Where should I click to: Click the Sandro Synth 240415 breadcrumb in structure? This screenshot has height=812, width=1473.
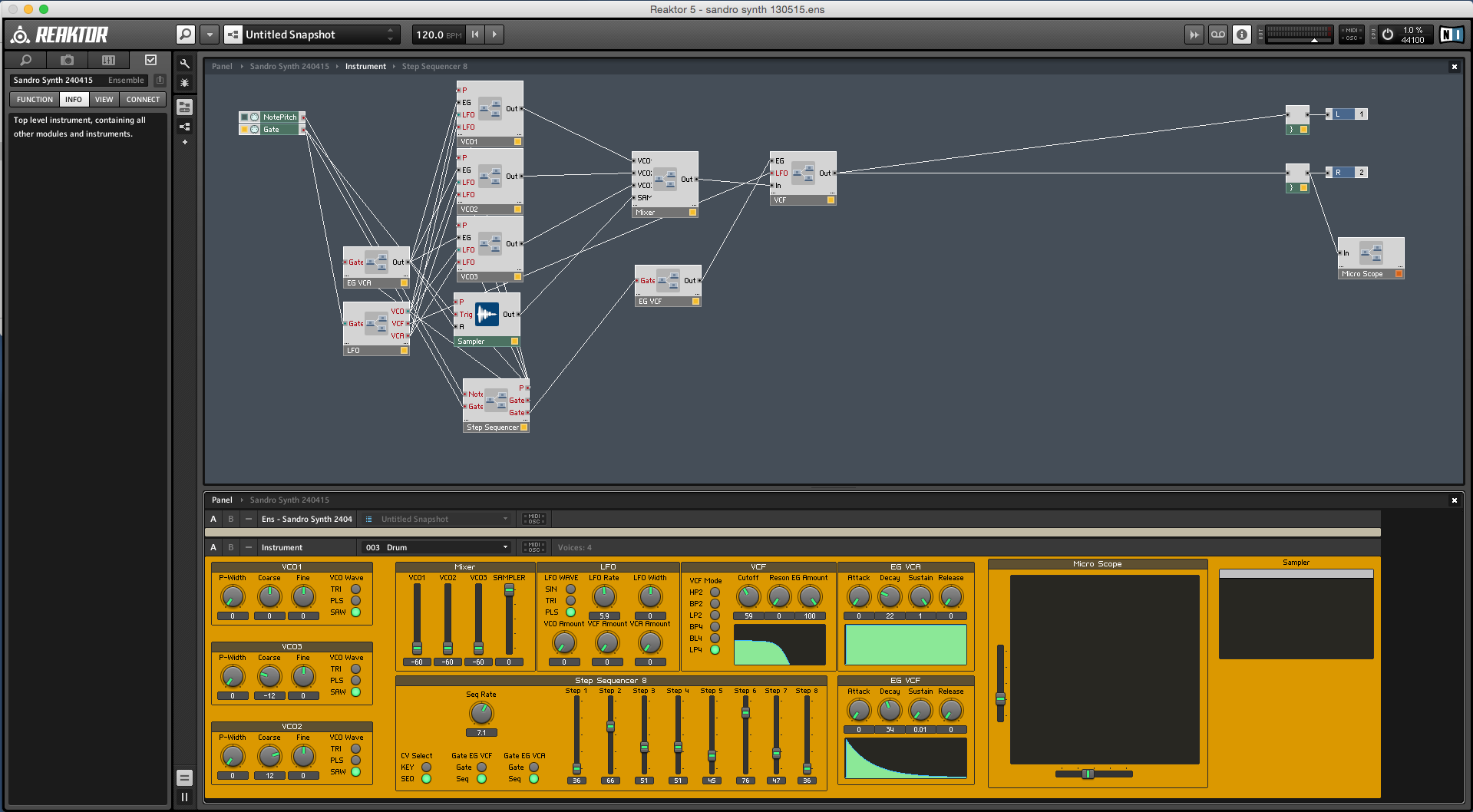click(289, 66)
